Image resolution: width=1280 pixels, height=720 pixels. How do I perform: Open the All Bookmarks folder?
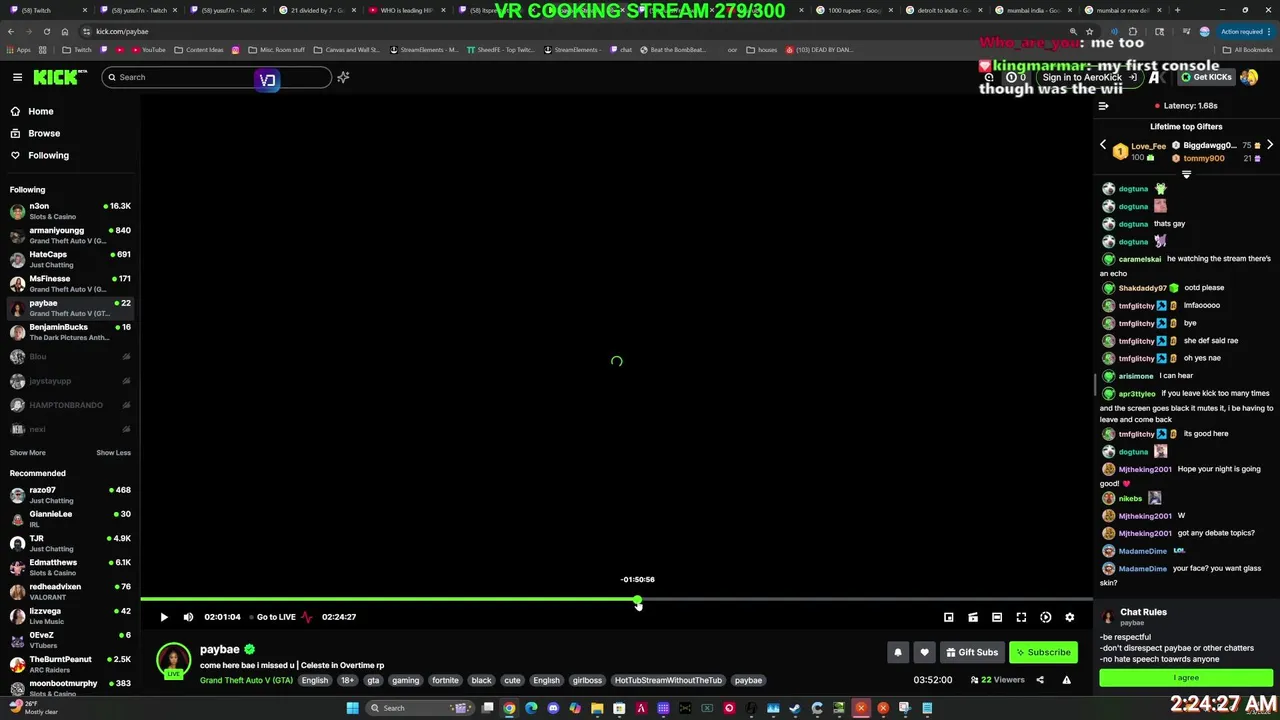point(1247,49)
